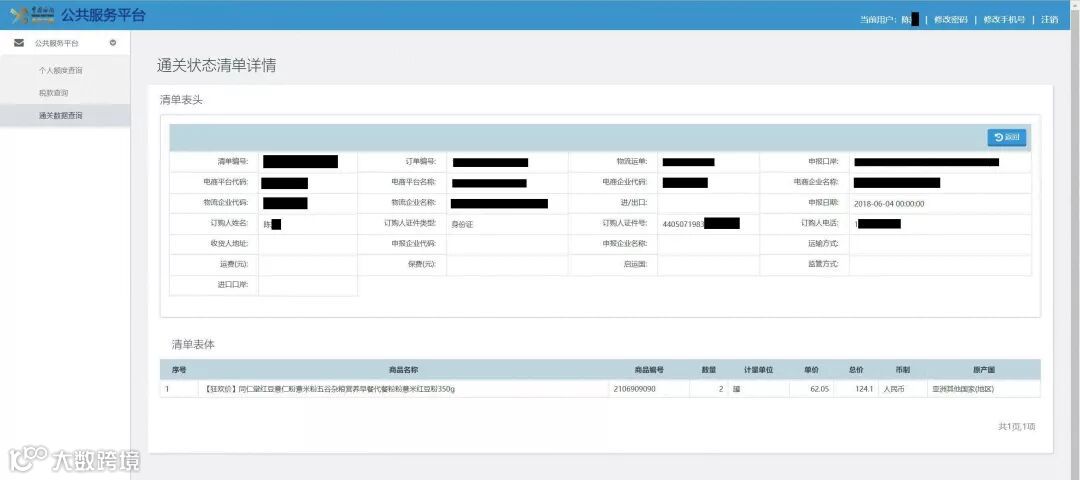Viewport: 1080px width, 480px height.
Task: Click the 物流企业名称 field label
Action: tap(413, 203)
